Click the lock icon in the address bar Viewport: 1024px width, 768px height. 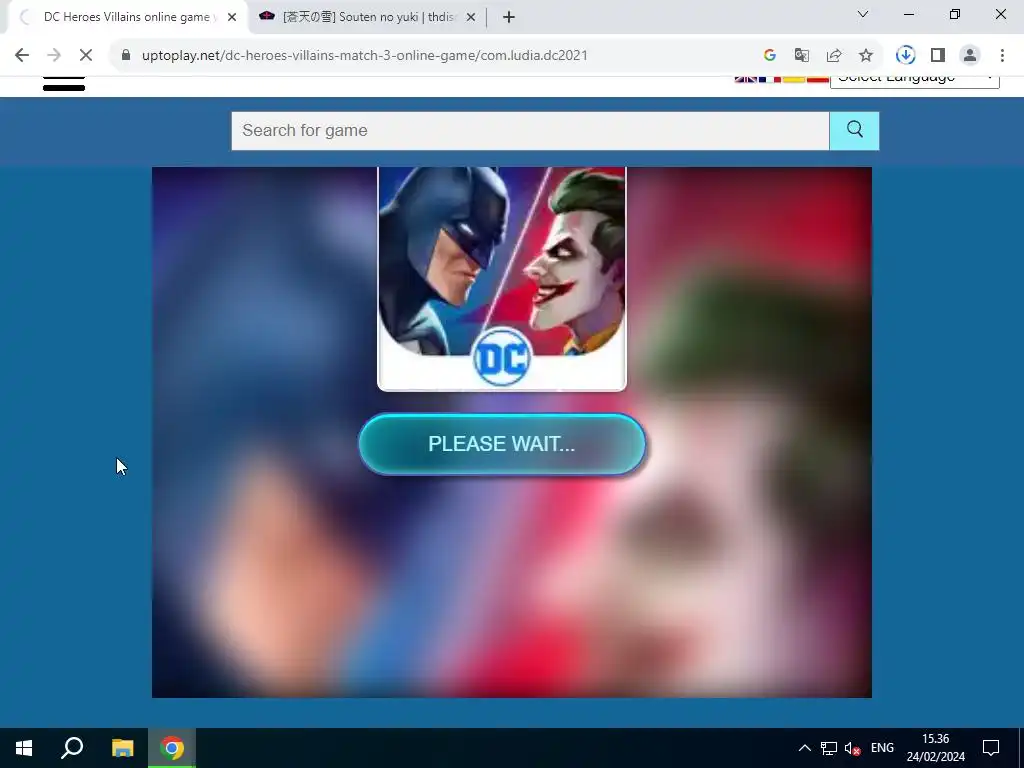click(126, 56)
